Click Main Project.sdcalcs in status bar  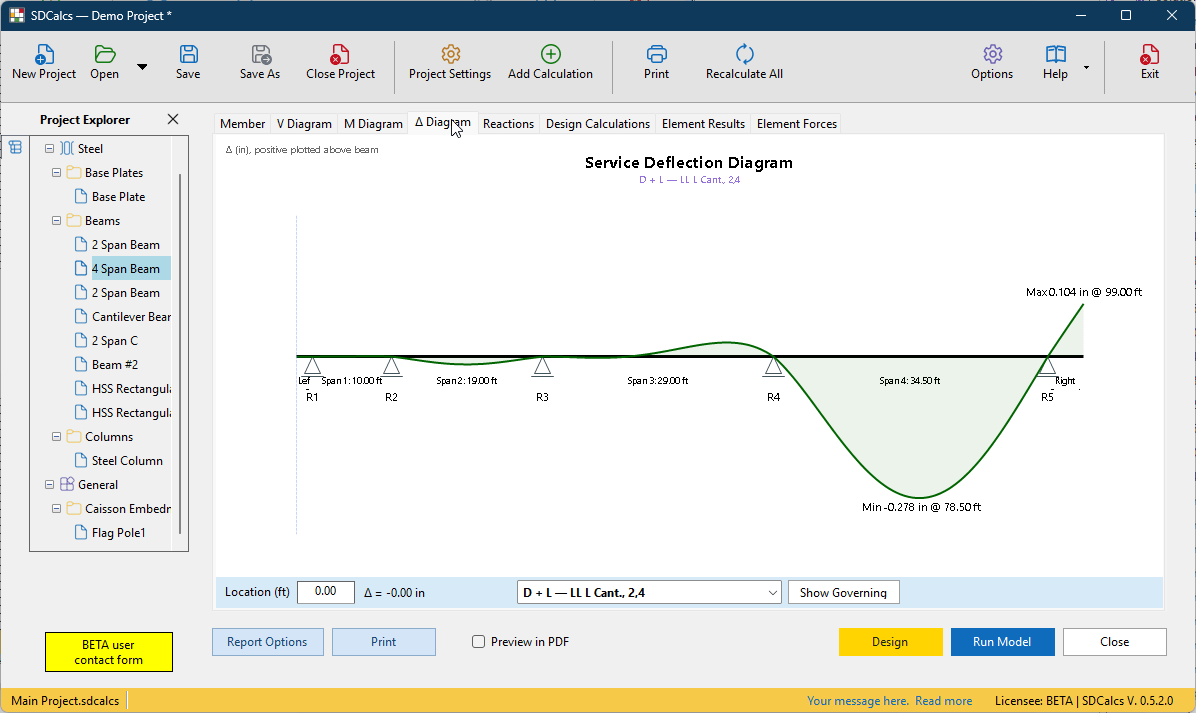tap(66, 701)
